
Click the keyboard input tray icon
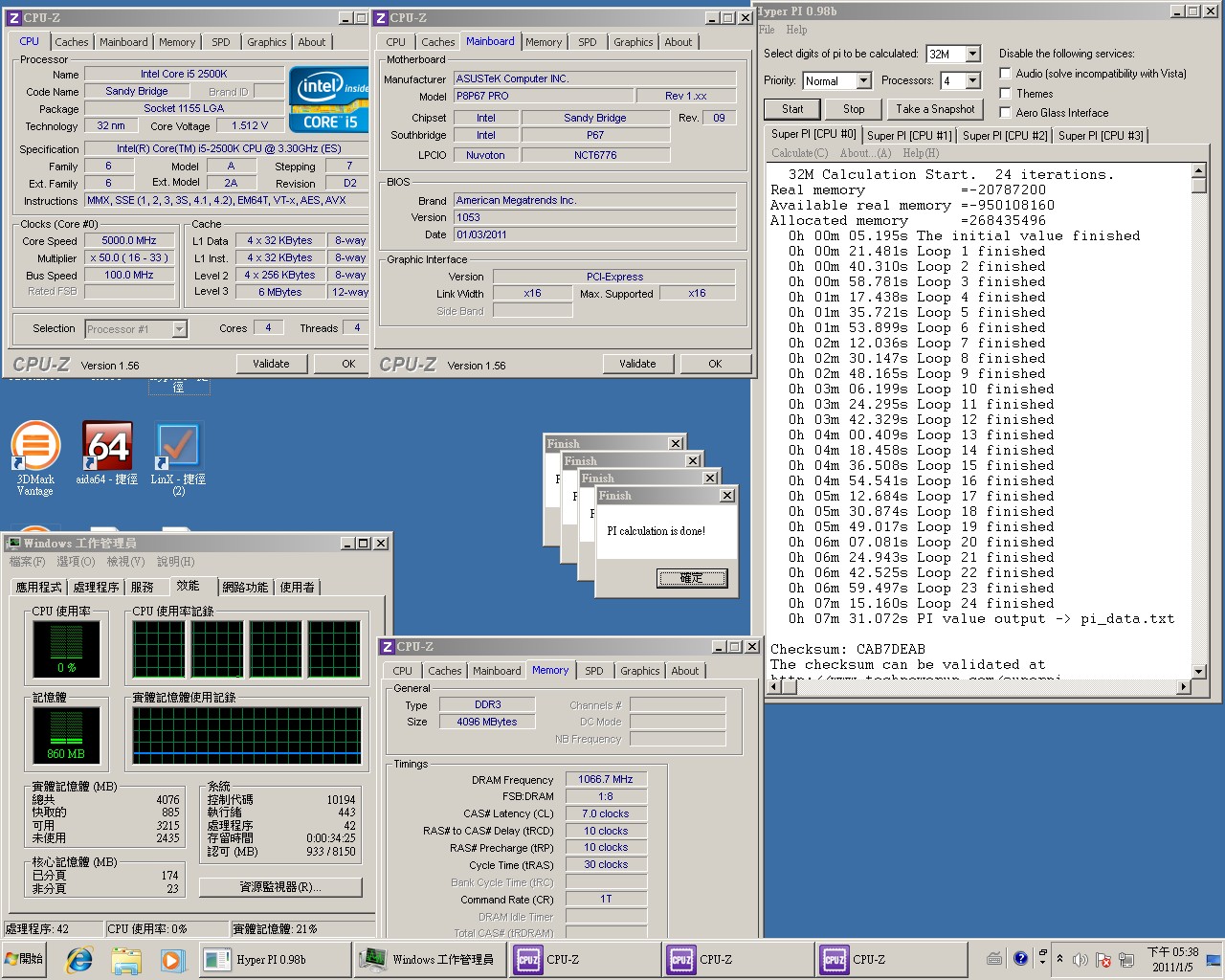[994, 958]
